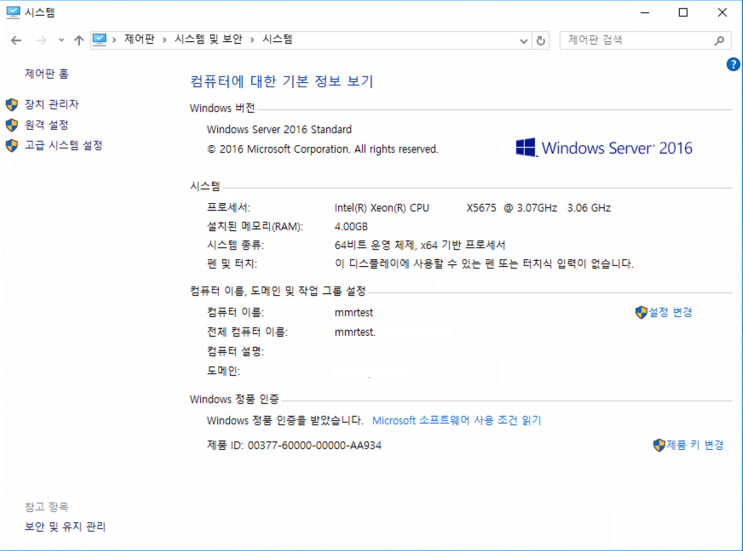This screenshot has height=551, width=743.
Task: Click the 시스템 breadcrumb item
Action: 277,39
